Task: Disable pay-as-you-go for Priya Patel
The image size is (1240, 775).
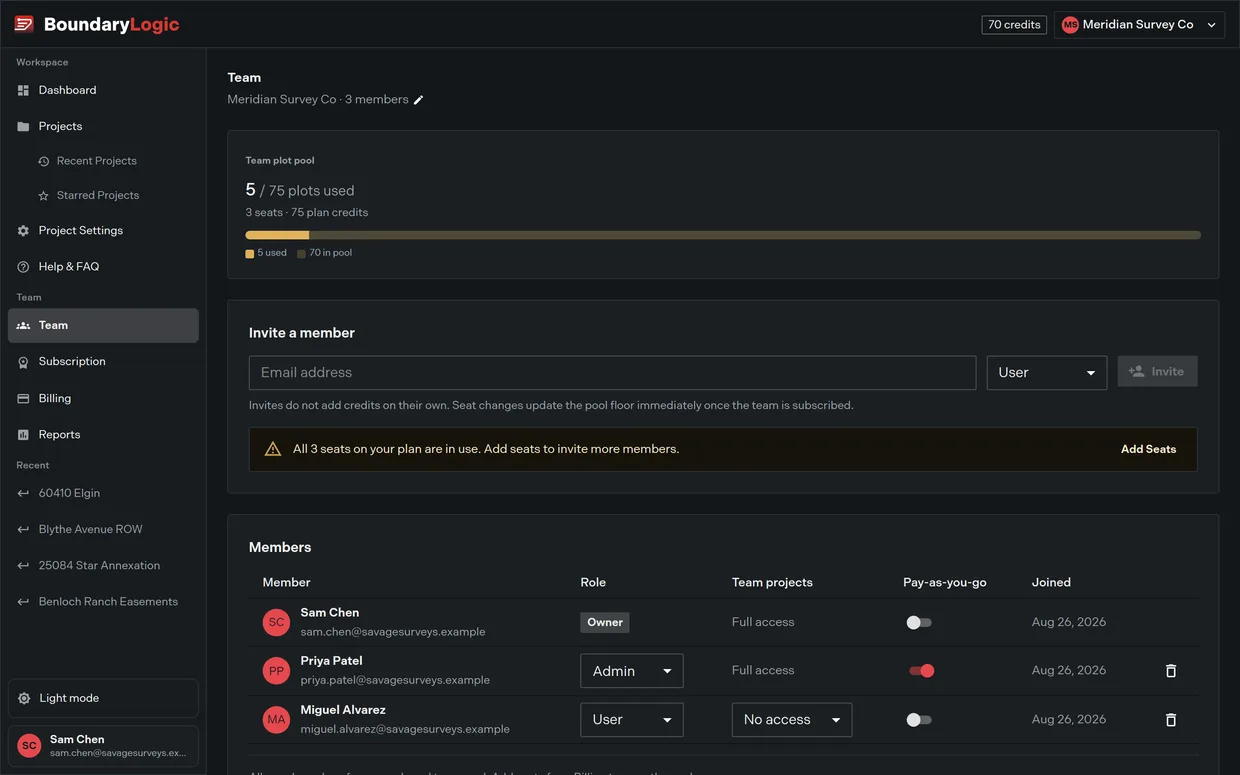Action: 922,671
